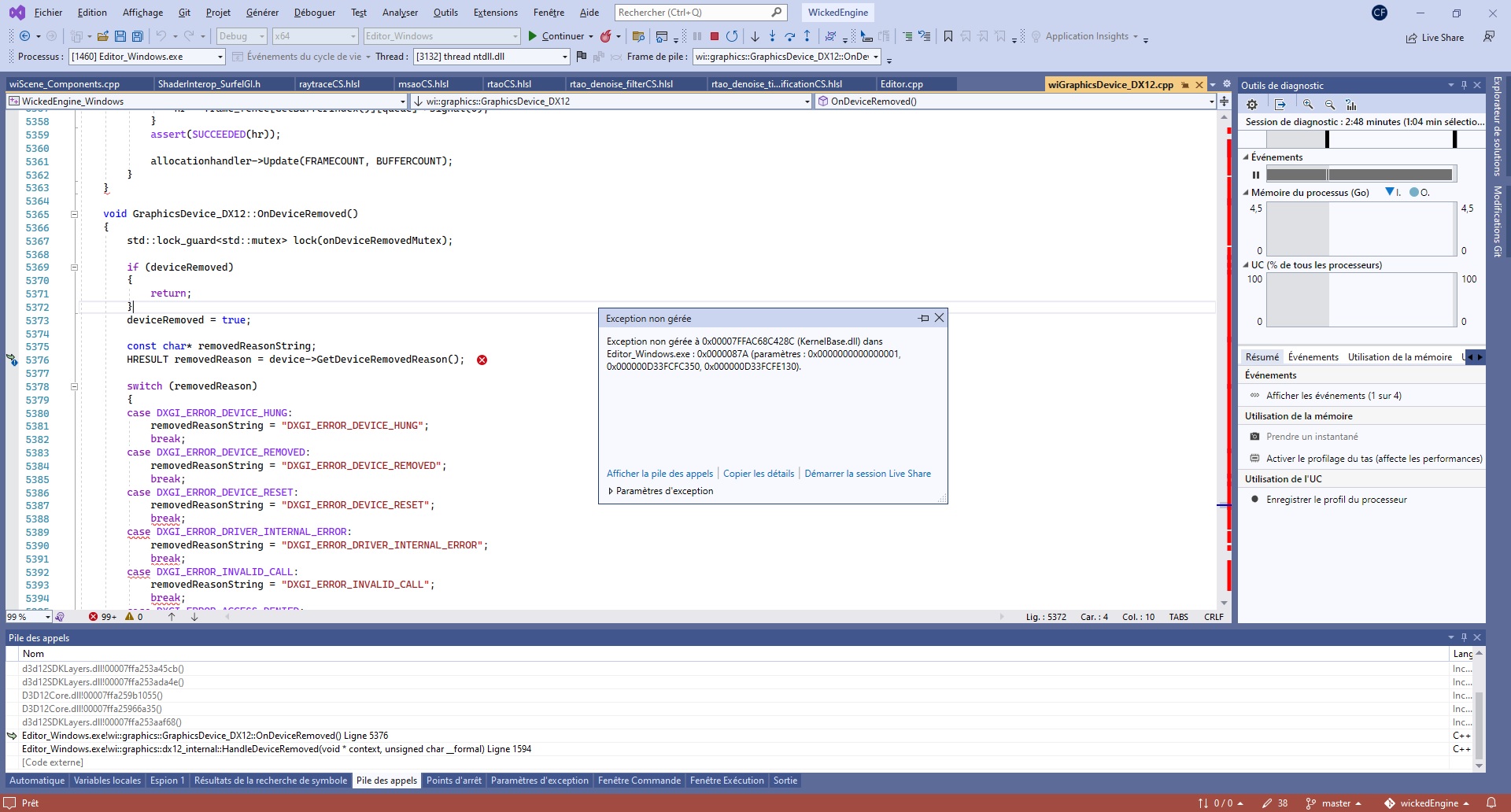Open the x64 platform dropdown

click(352, 36)
